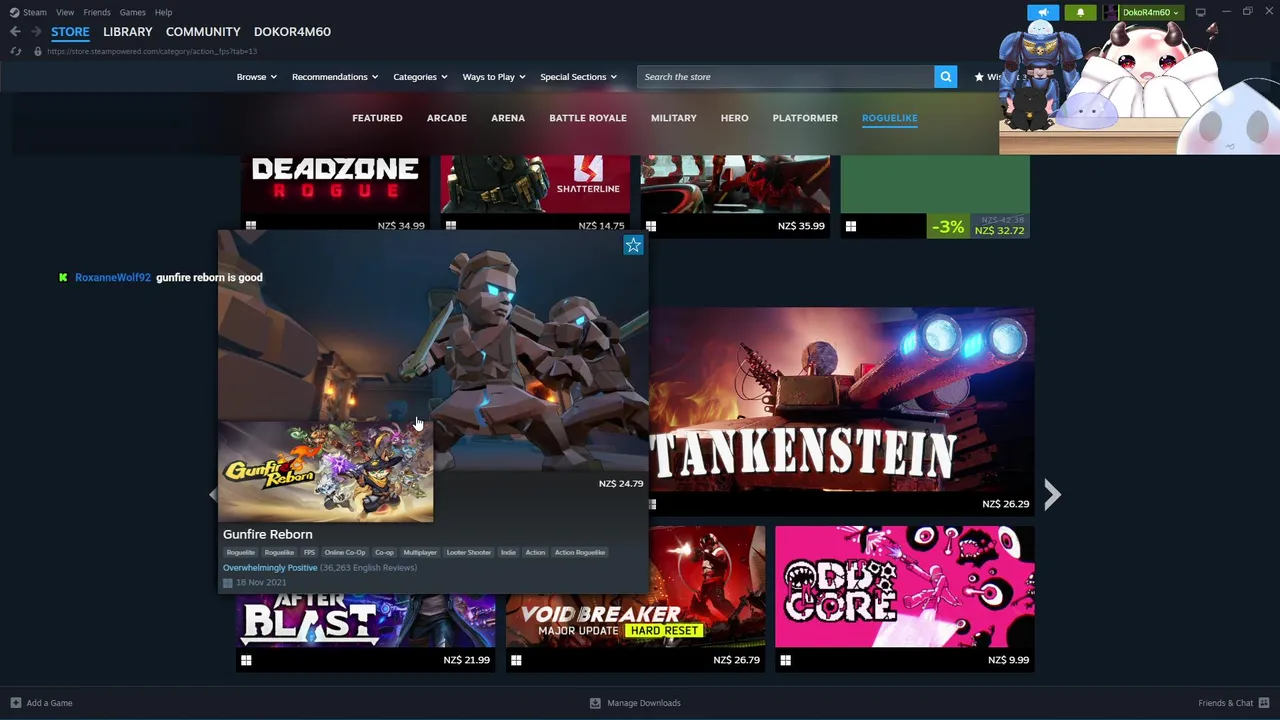Select the ROGUELIKE subcategory tab
Viewport: 1280px width, 720px height.
[890, 118]
